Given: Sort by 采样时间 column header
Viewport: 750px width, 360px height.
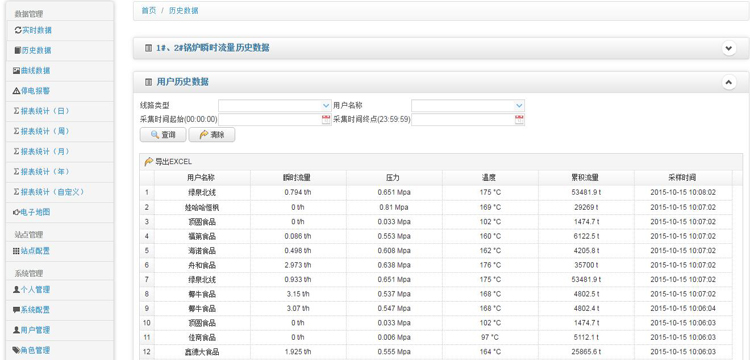Looking at the screenshot, I should coord(683,177).
